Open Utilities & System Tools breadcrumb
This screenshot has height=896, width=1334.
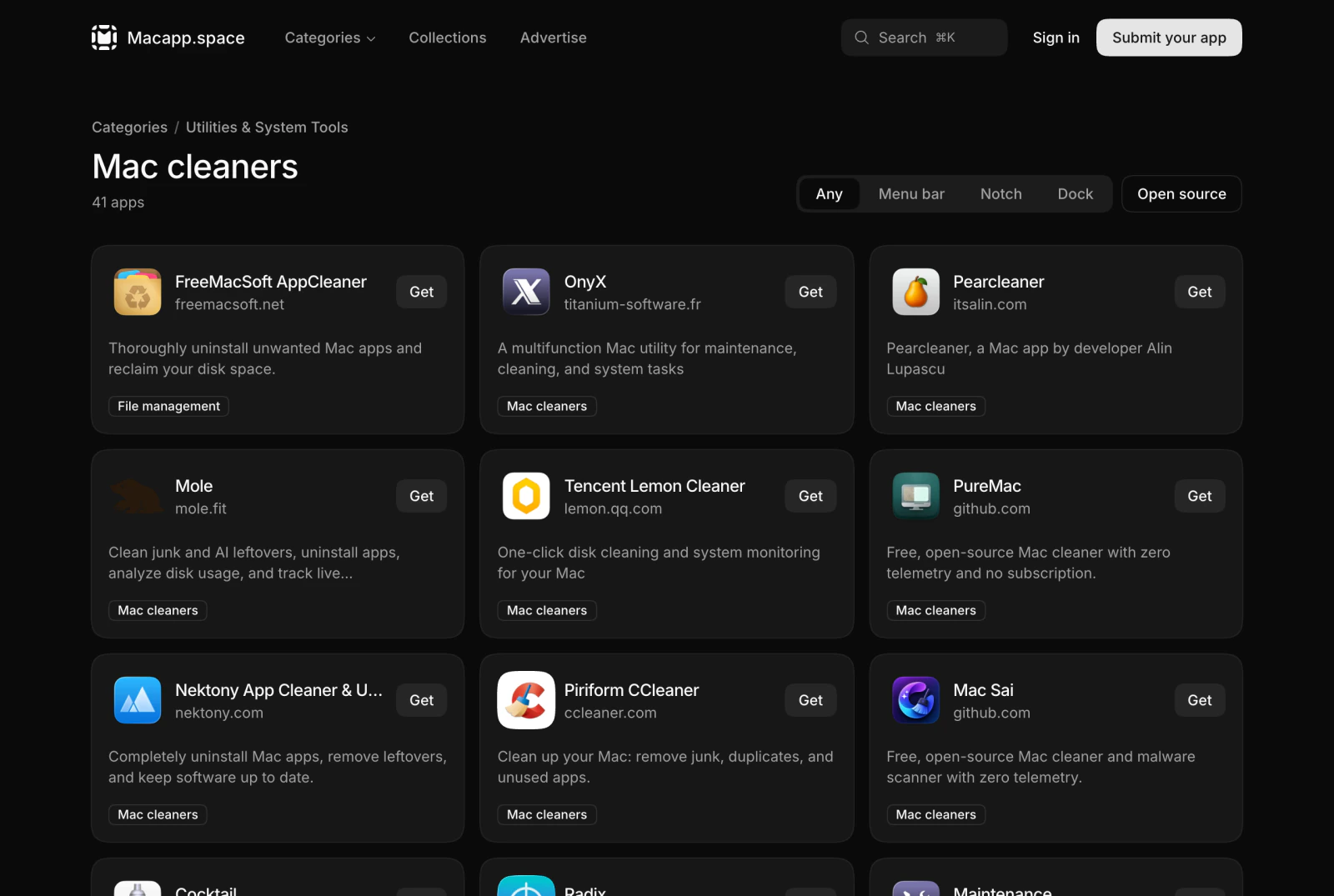click(267, 128)
